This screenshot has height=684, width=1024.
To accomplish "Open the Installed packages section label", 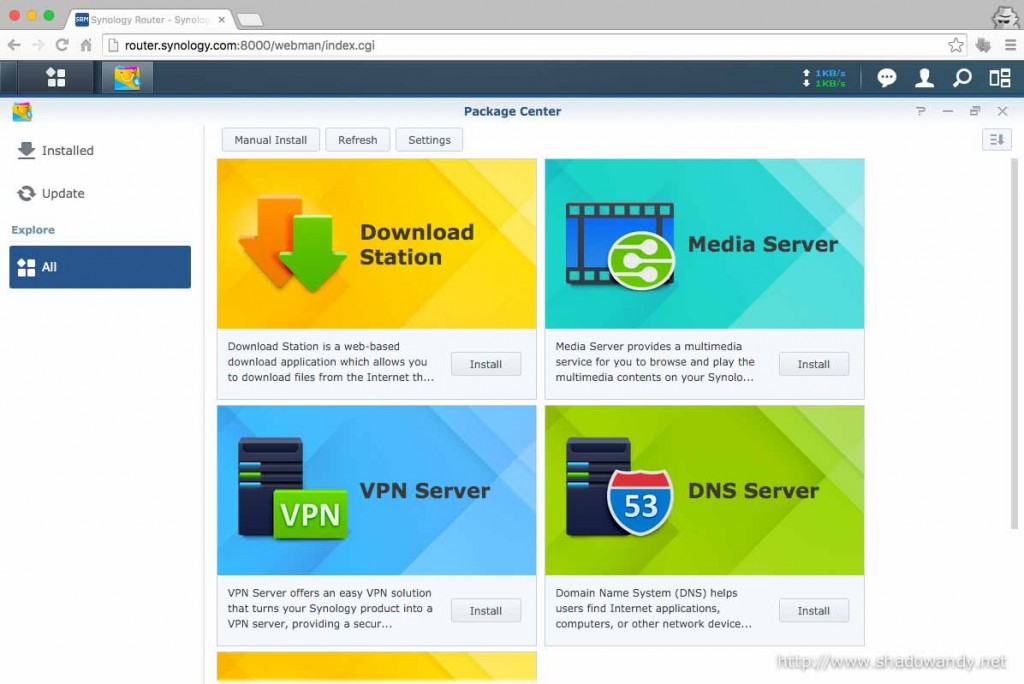I will 68,150.
